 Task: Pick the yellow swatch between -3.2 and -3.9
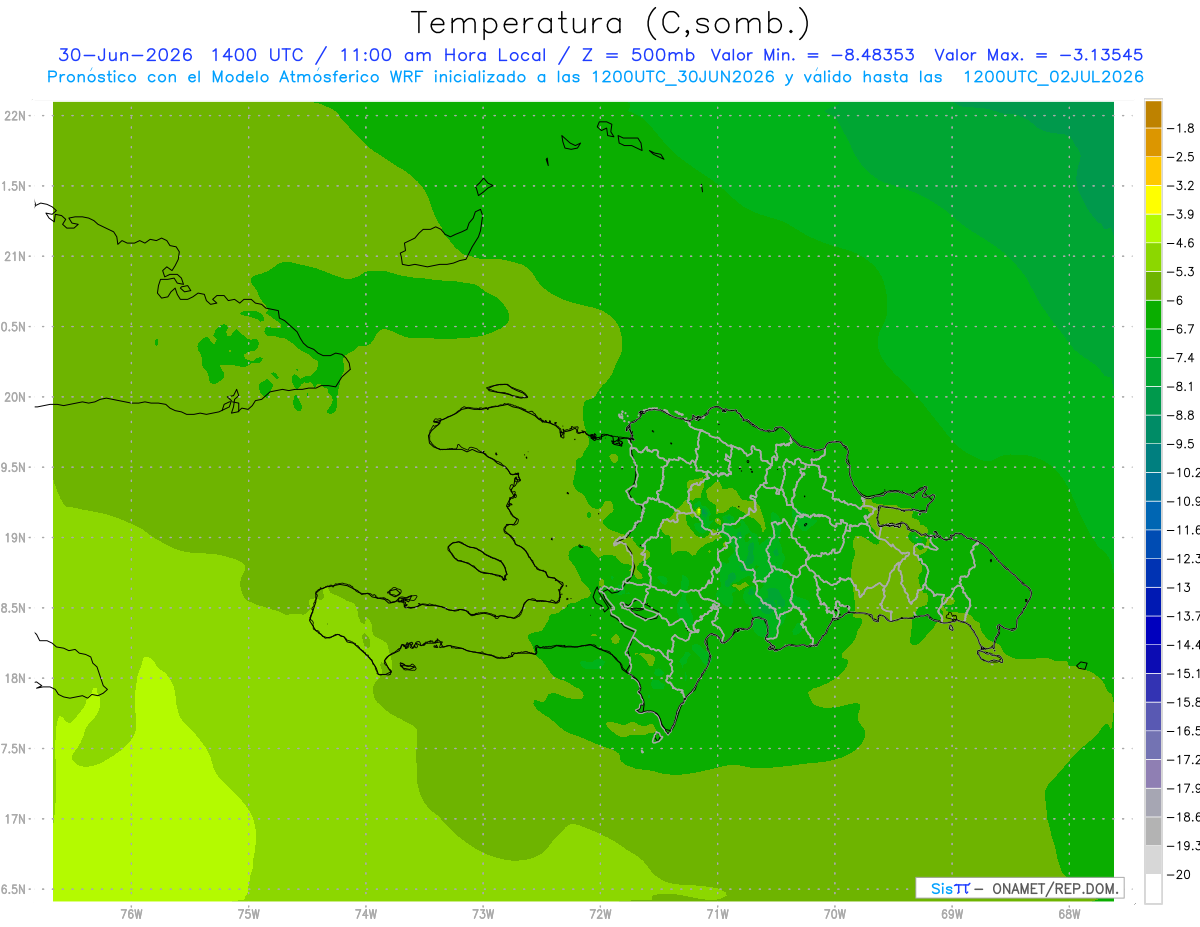point(1153,200)
